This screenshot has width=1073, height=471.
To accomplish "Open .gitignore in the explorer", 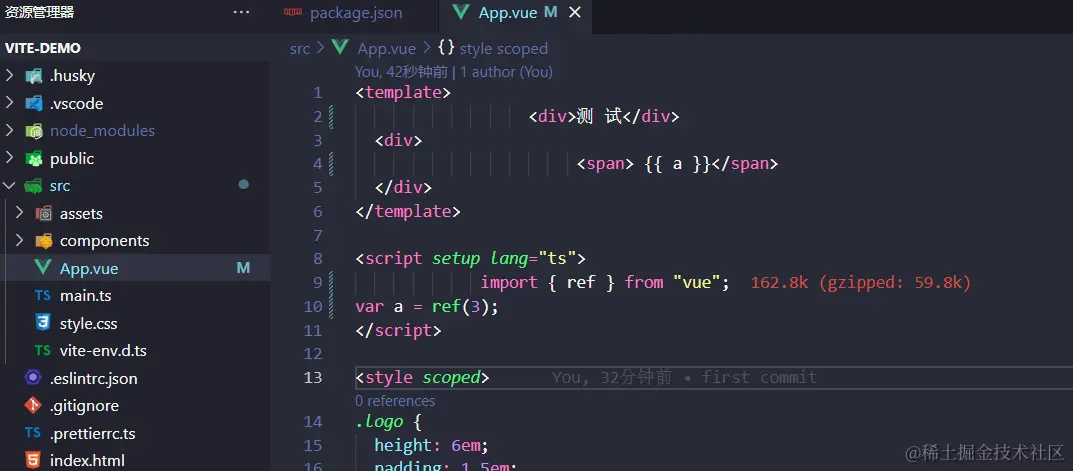I will (x=84, y=406).
